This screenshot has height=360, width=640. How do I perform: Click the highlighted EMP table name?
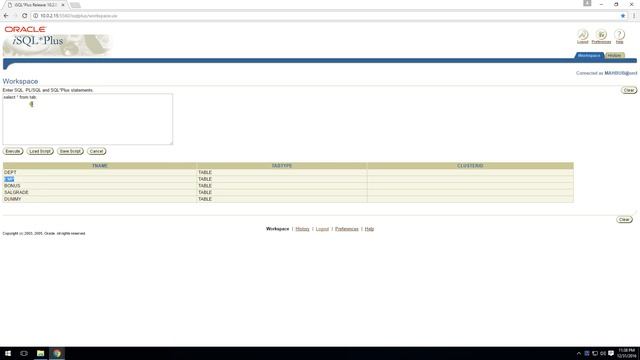point(9,179)
